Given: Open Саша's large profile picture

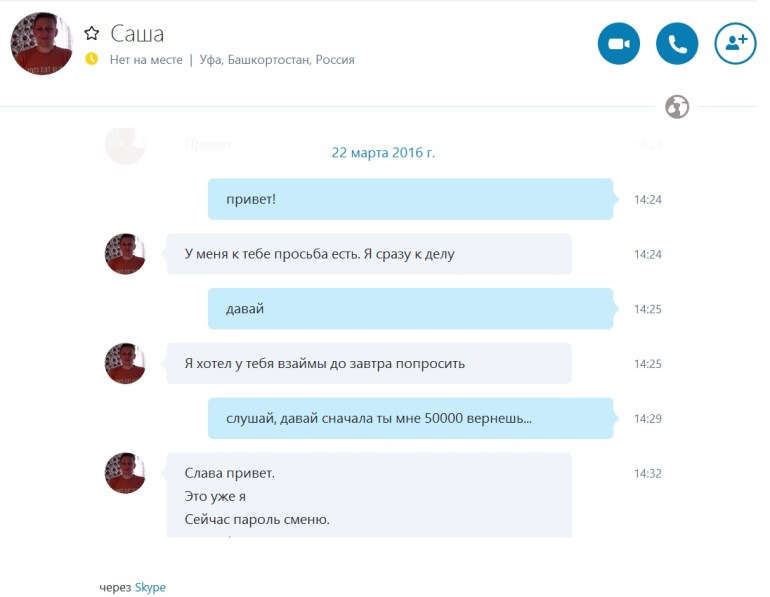Looking at the screenshot, I should [41, 44].
